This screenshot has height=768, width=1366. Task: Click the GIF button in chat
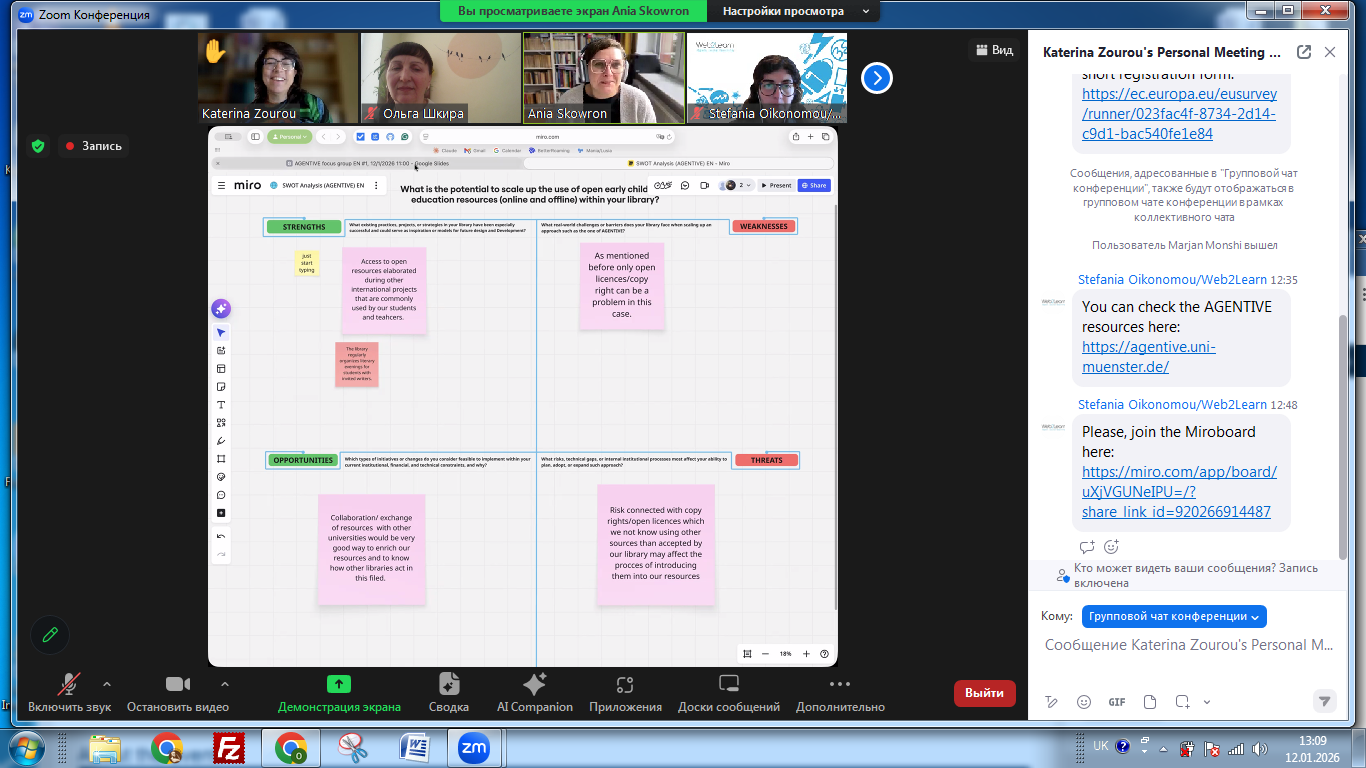[1117, 702]
